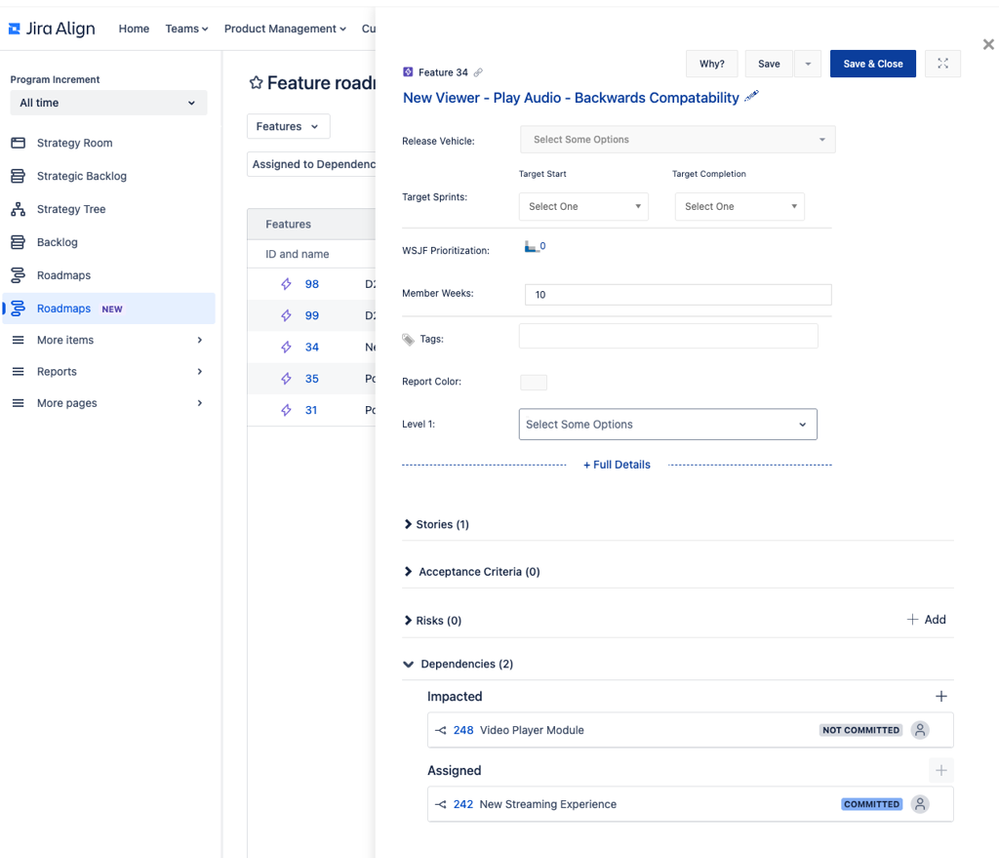Expand More pages in sidebar

click(x=199, y=403)
